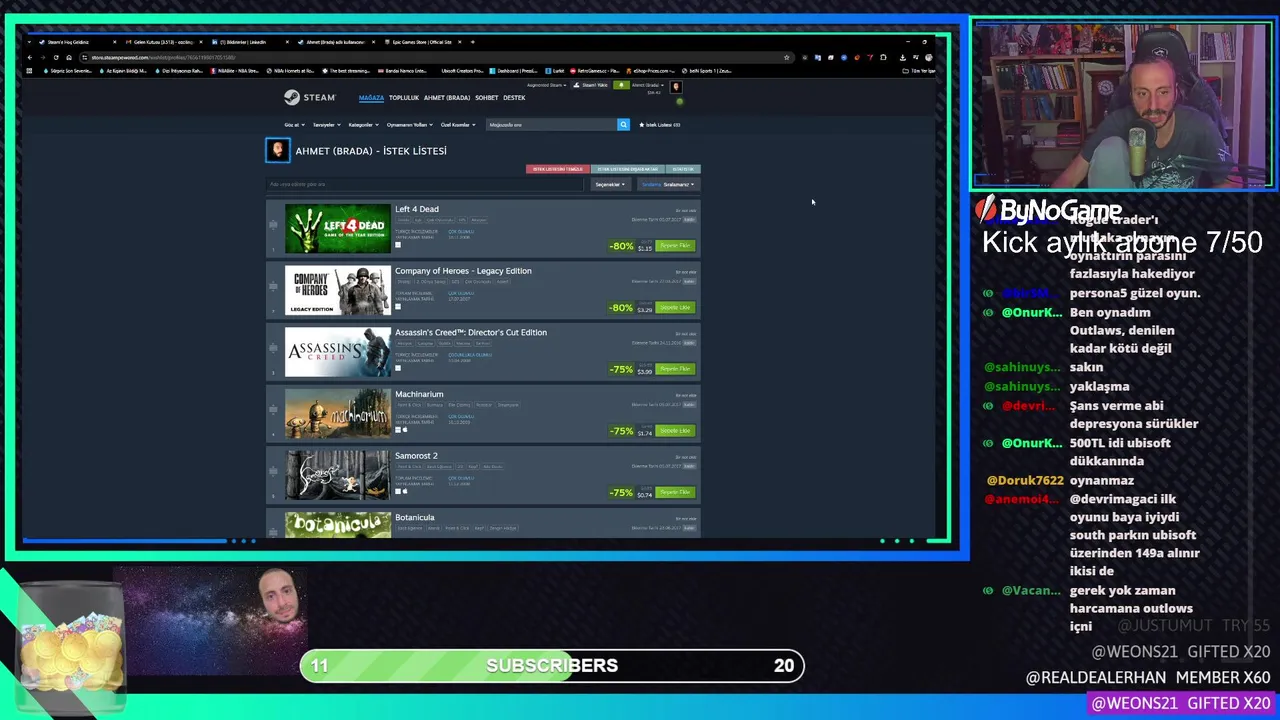Click the İstatistik button
Screen dimensions: 1280x720
[x=683, y=169]
